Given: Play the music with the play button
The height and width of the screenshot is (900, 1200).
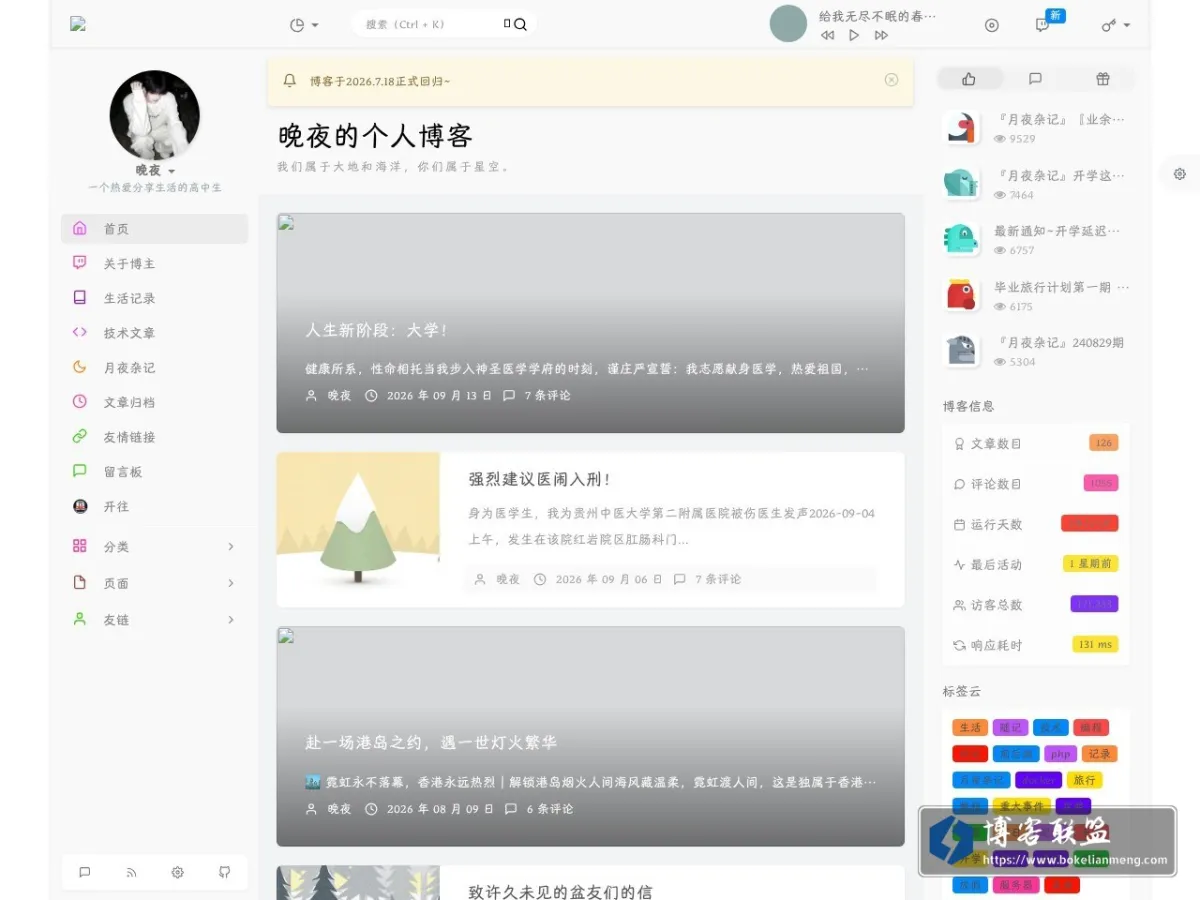Looking at the screenshot, I should point(854,35).
